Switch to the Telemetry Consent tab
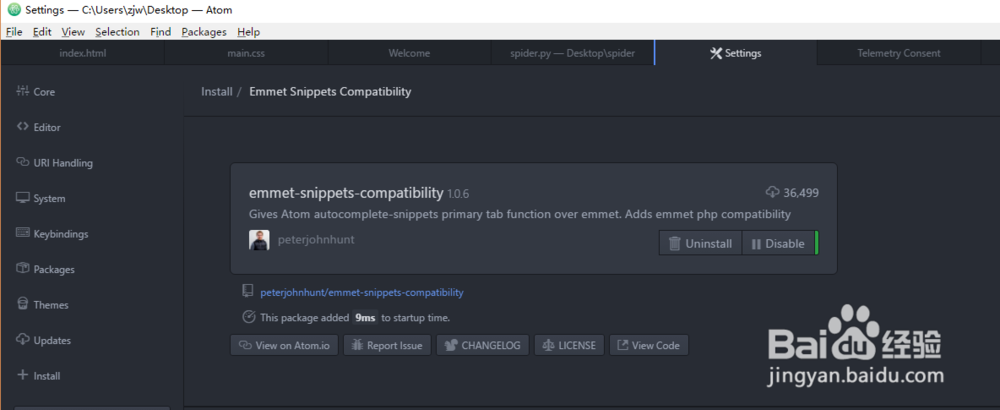 [899, 54]
